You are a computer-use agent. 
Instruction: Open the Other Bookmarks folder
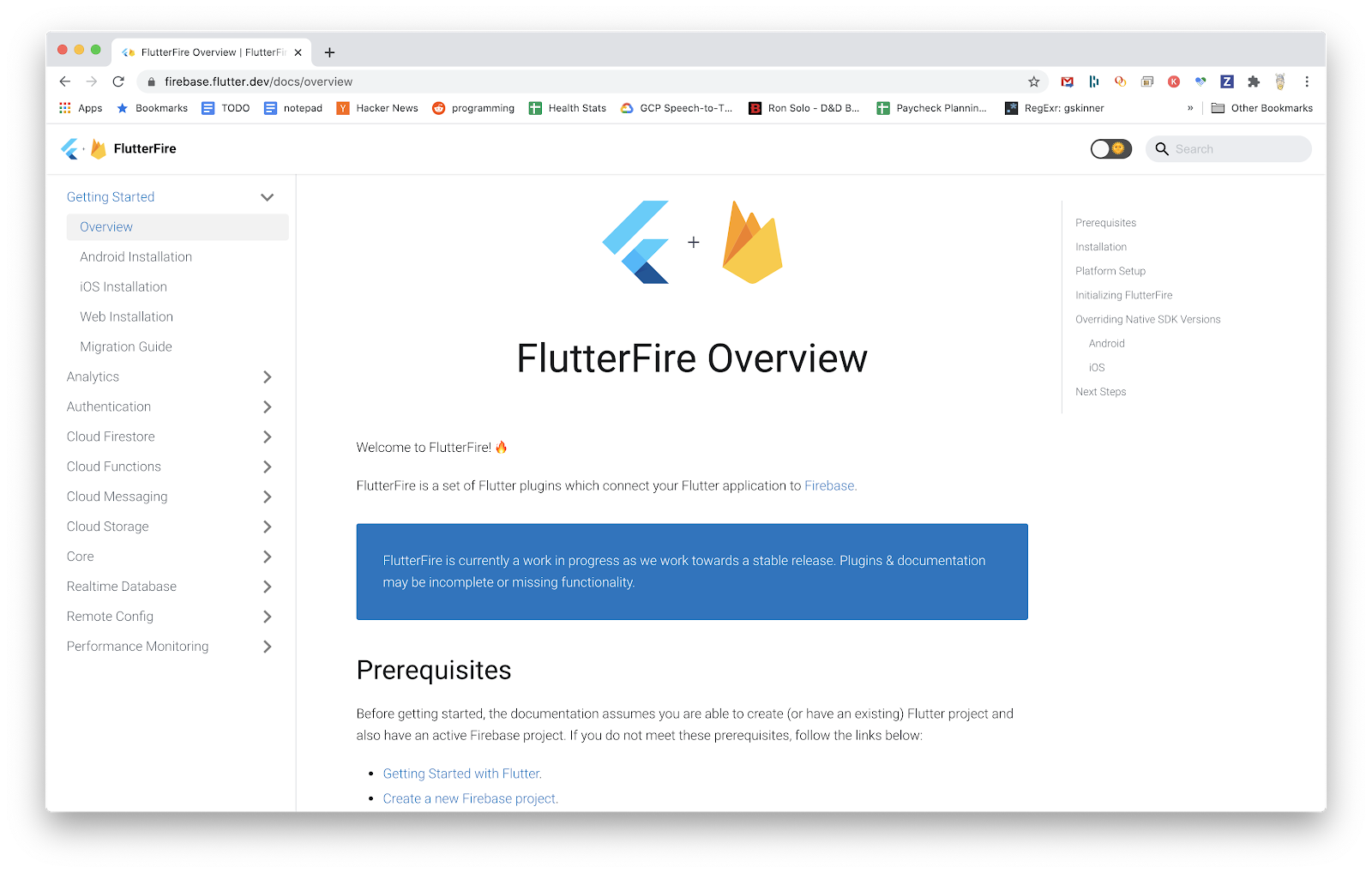click(1261, 108)
